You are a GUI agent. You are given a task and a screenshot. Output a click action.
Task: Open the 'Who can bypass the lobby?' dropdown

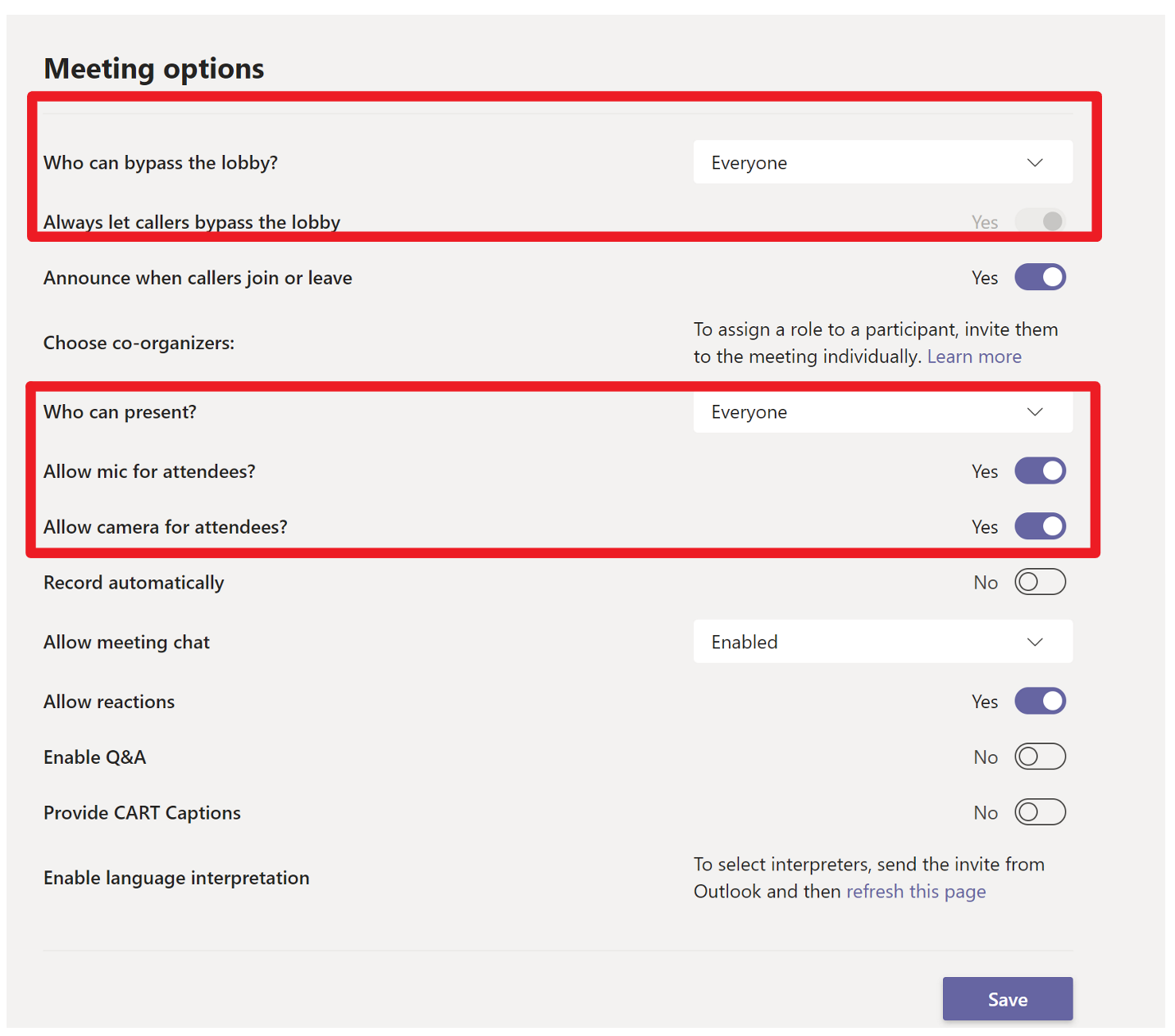pos(882,162)
